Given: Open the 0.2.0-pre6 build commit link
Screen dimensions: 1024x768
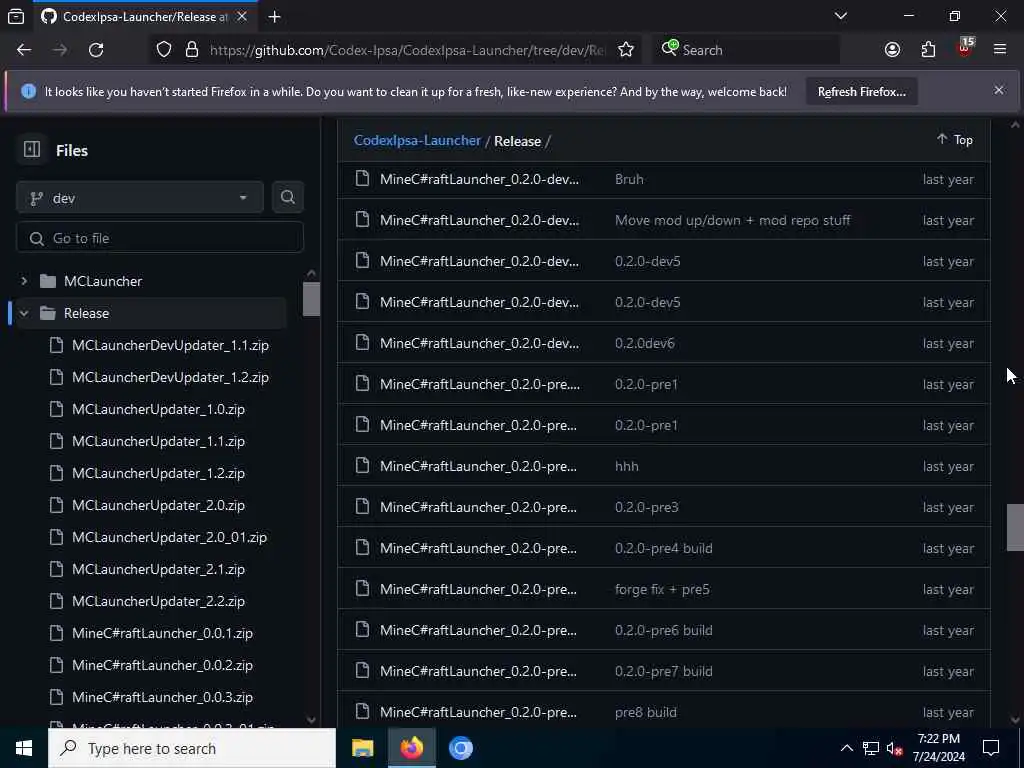Looking at the screenshot, I should [x=663, y=630].
